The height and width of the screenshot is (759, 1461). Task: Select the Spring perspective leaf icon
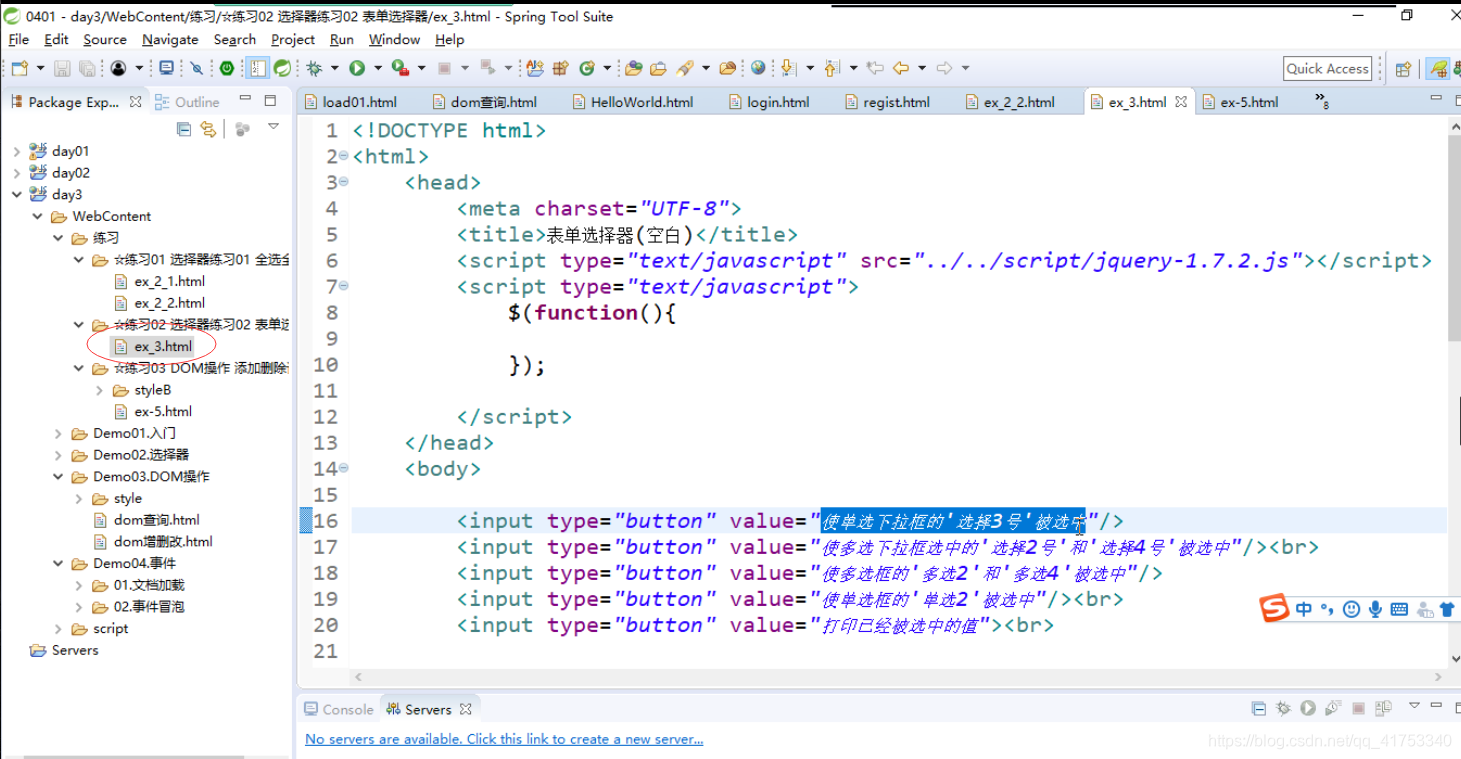tap(1437, 69)
